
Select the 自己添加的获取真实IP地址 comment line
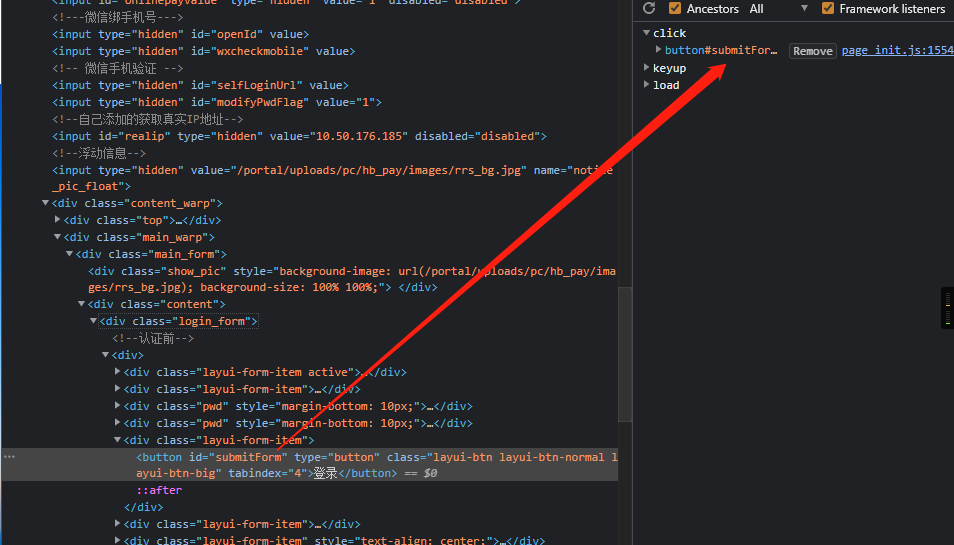tap(148, 119)
